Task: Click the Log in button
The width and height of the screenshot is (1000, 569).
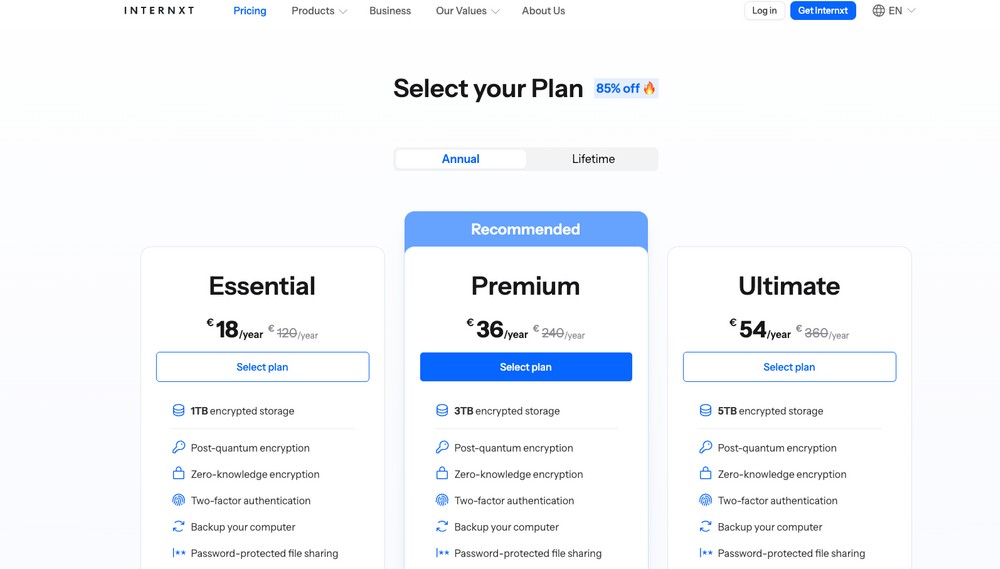Action: point(764,11)
